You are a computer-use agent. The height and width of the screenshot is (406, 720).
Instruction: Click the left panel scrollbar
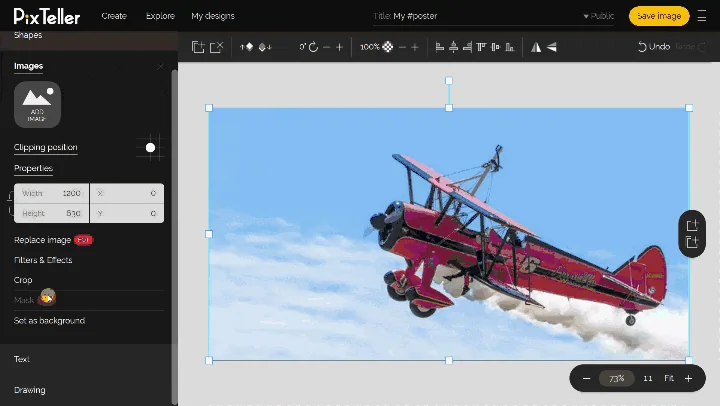(x=174, y=237)
